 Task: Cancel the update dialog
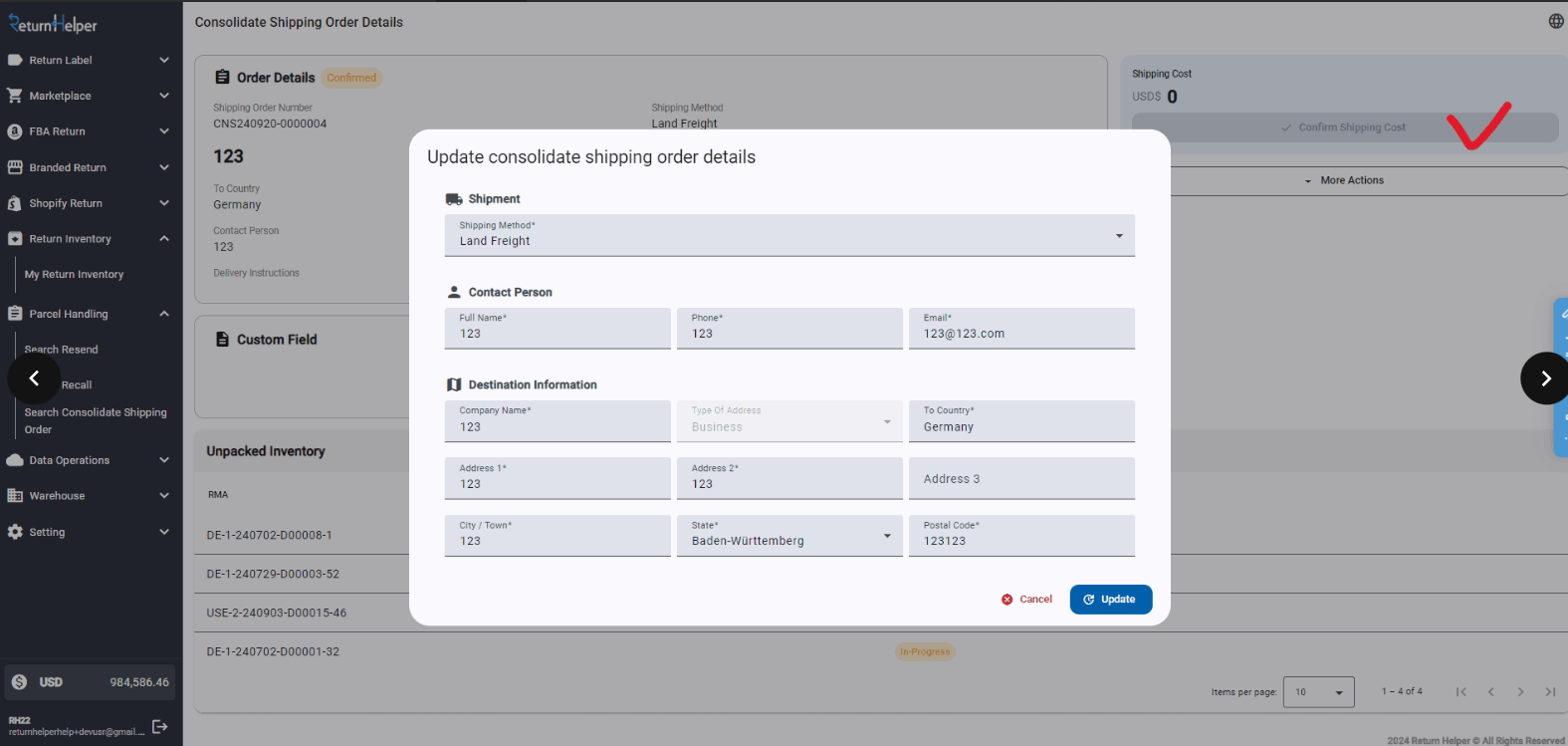(1026, 600)
